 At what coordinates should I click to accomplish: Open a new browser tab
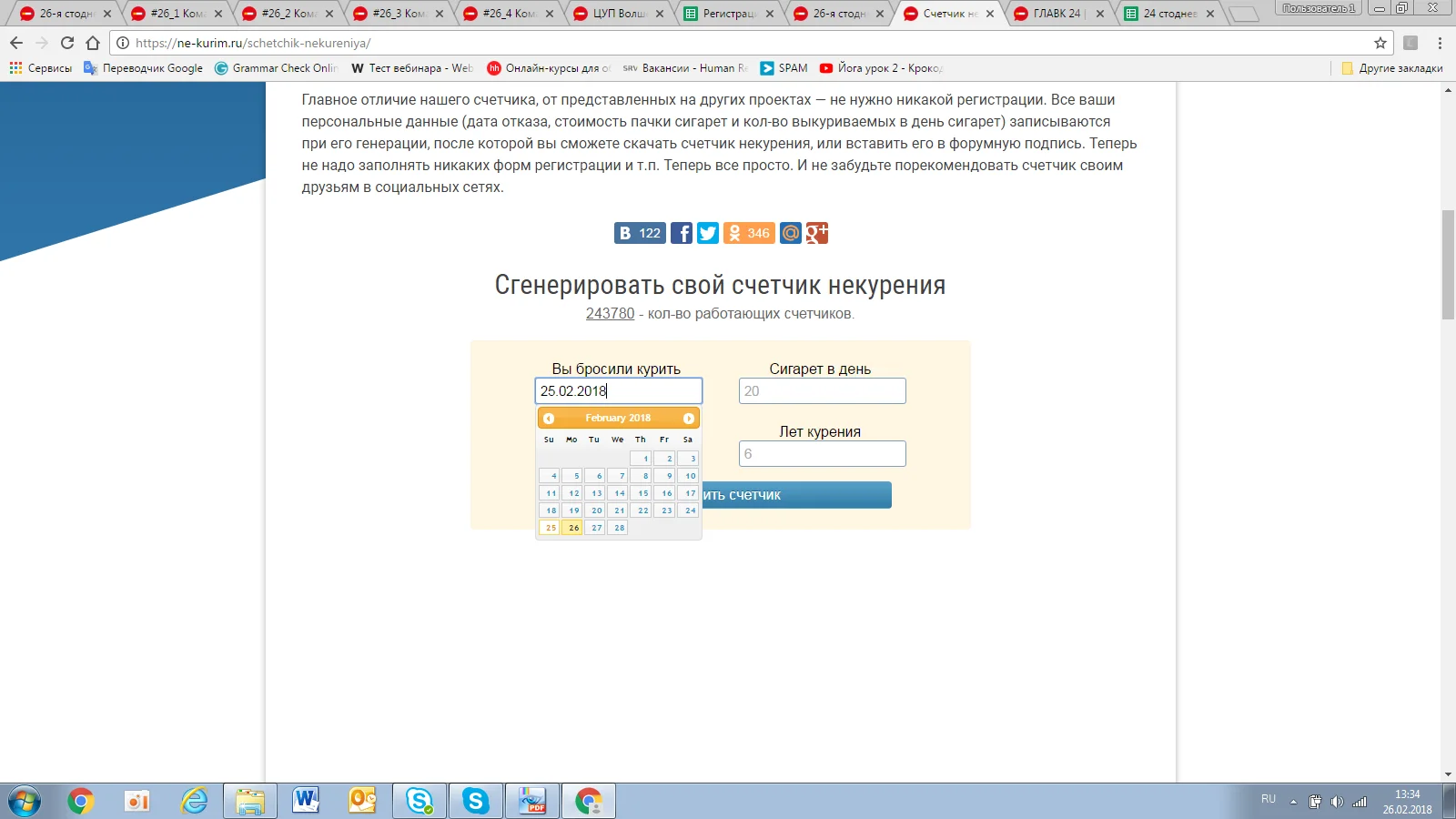tap(1243, 15)
